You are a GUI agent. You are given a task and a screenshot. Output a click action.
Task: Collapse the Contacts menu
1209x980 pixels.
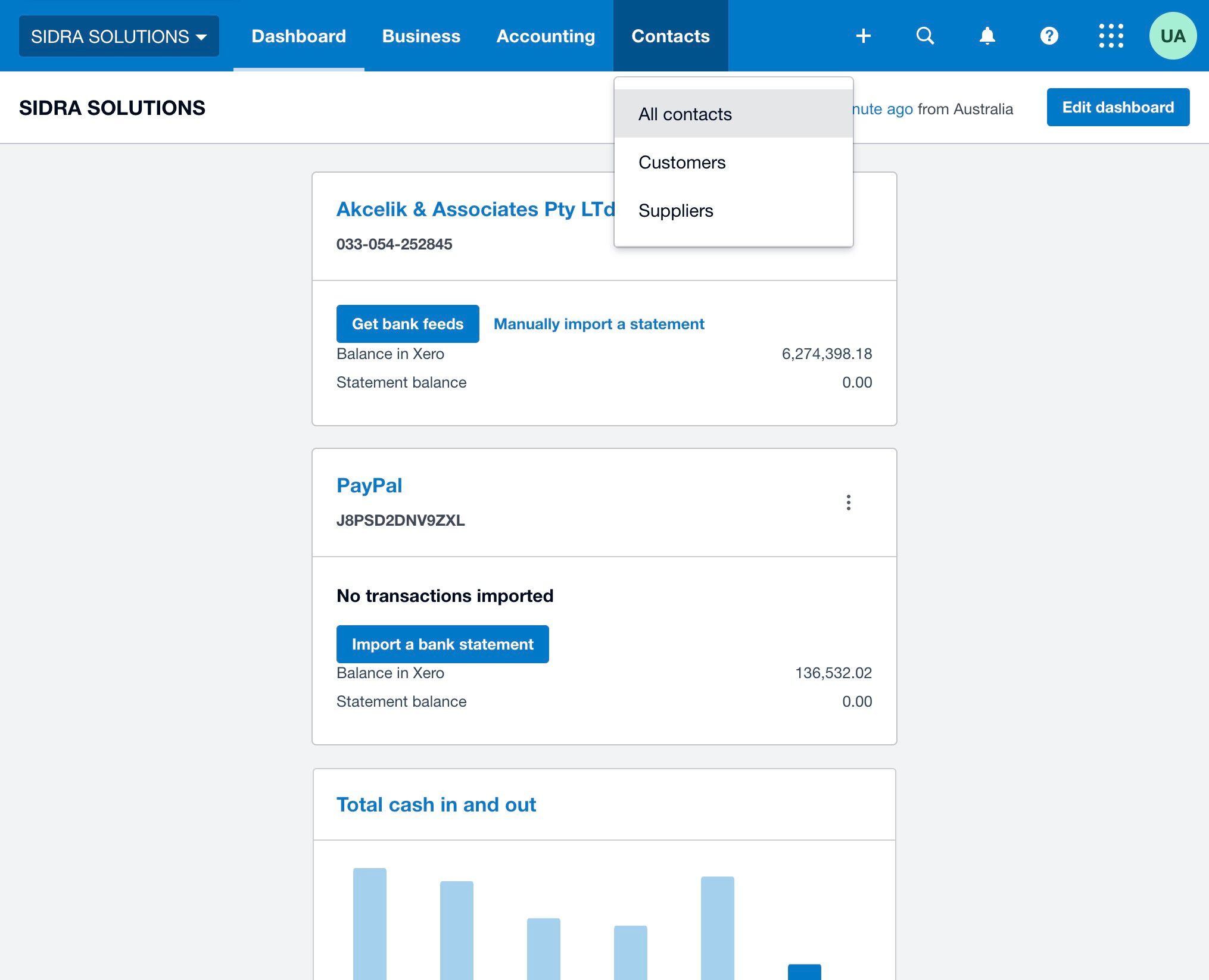[x=670, y=36]
